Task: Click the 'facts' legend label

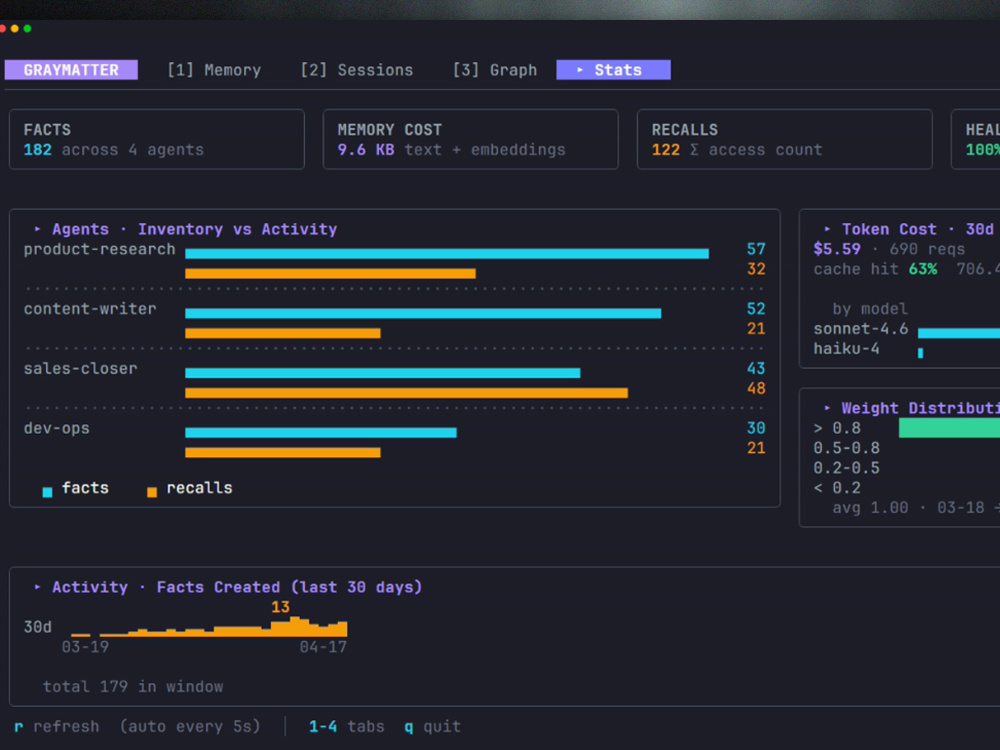Action: coord(85,488)
